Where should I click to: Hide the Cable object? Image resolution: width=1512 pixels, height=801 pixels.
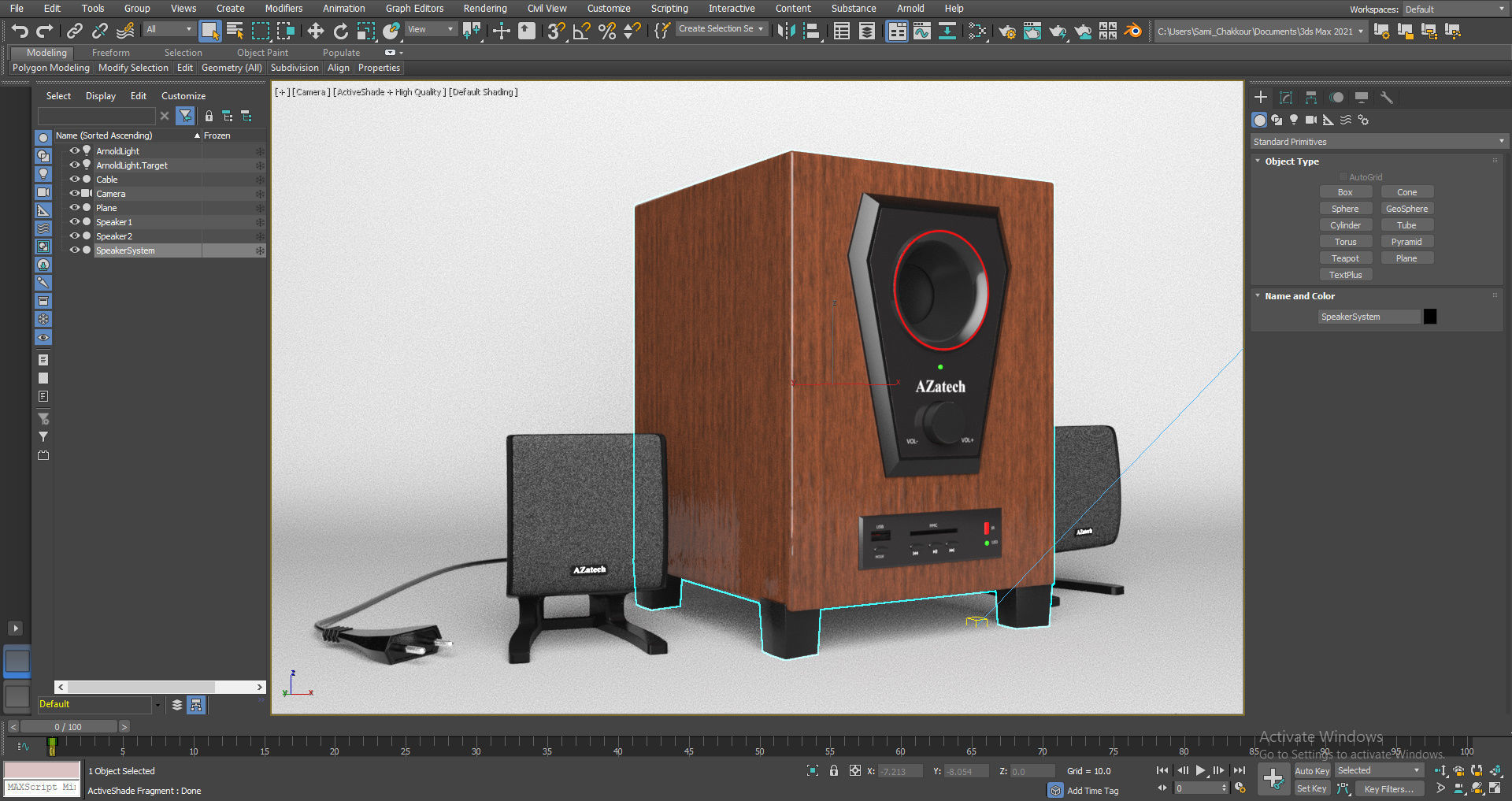tap(75, 179)
